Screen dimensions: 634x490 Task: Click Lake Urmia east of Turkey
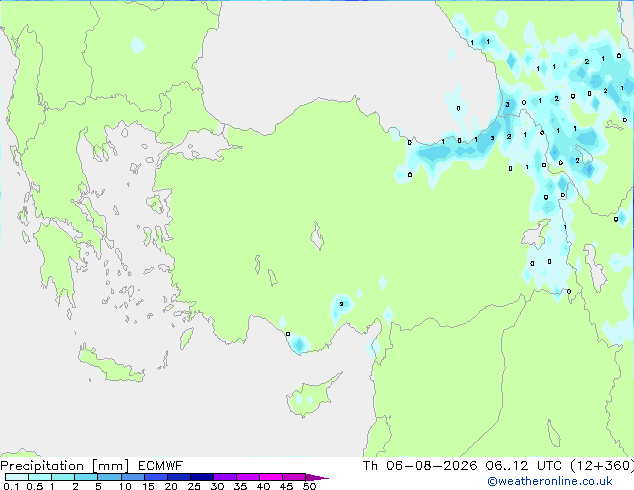click(595, 268)
